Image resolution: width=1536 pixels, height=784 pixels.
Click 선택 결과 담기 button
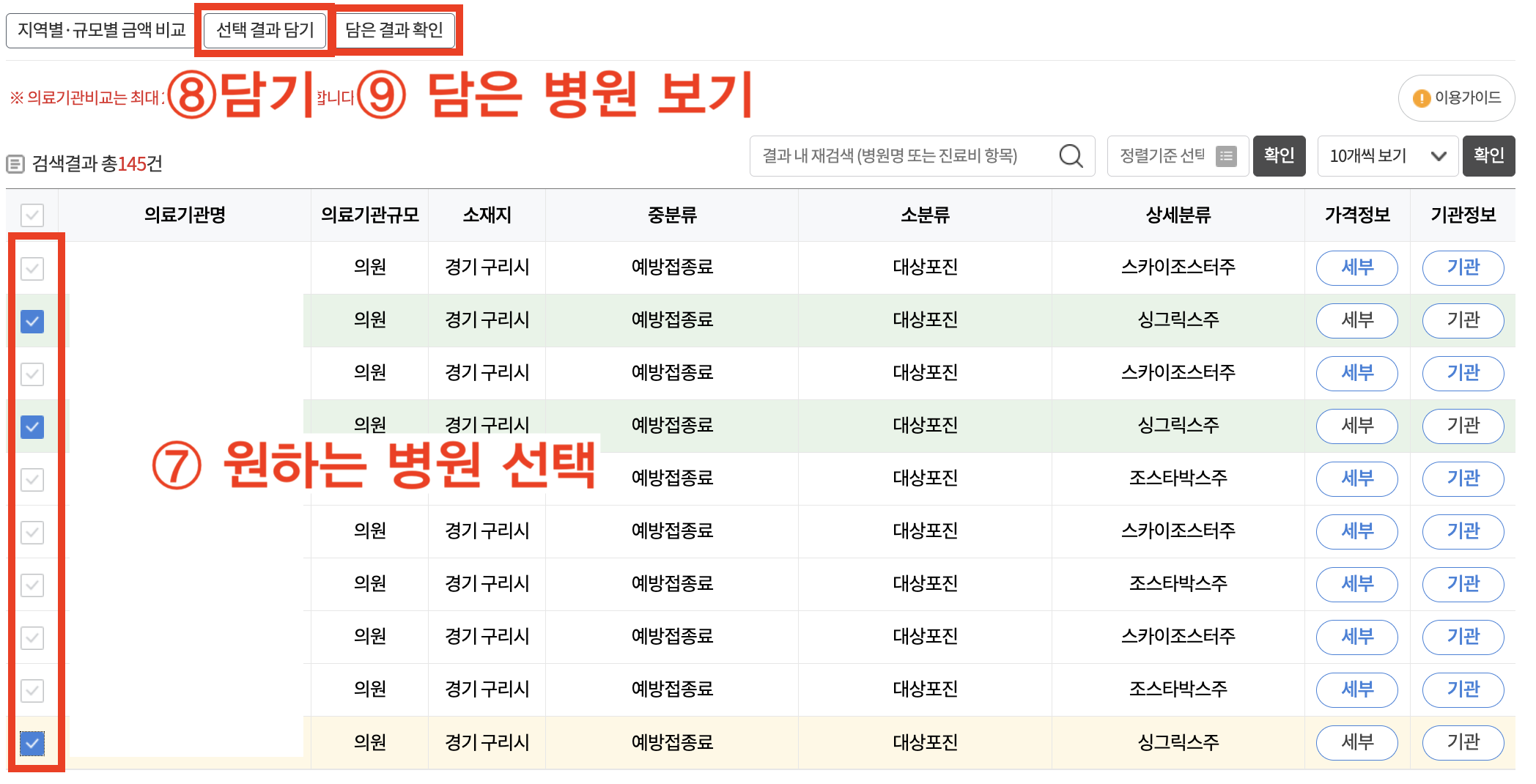click(x=265, y=30)
